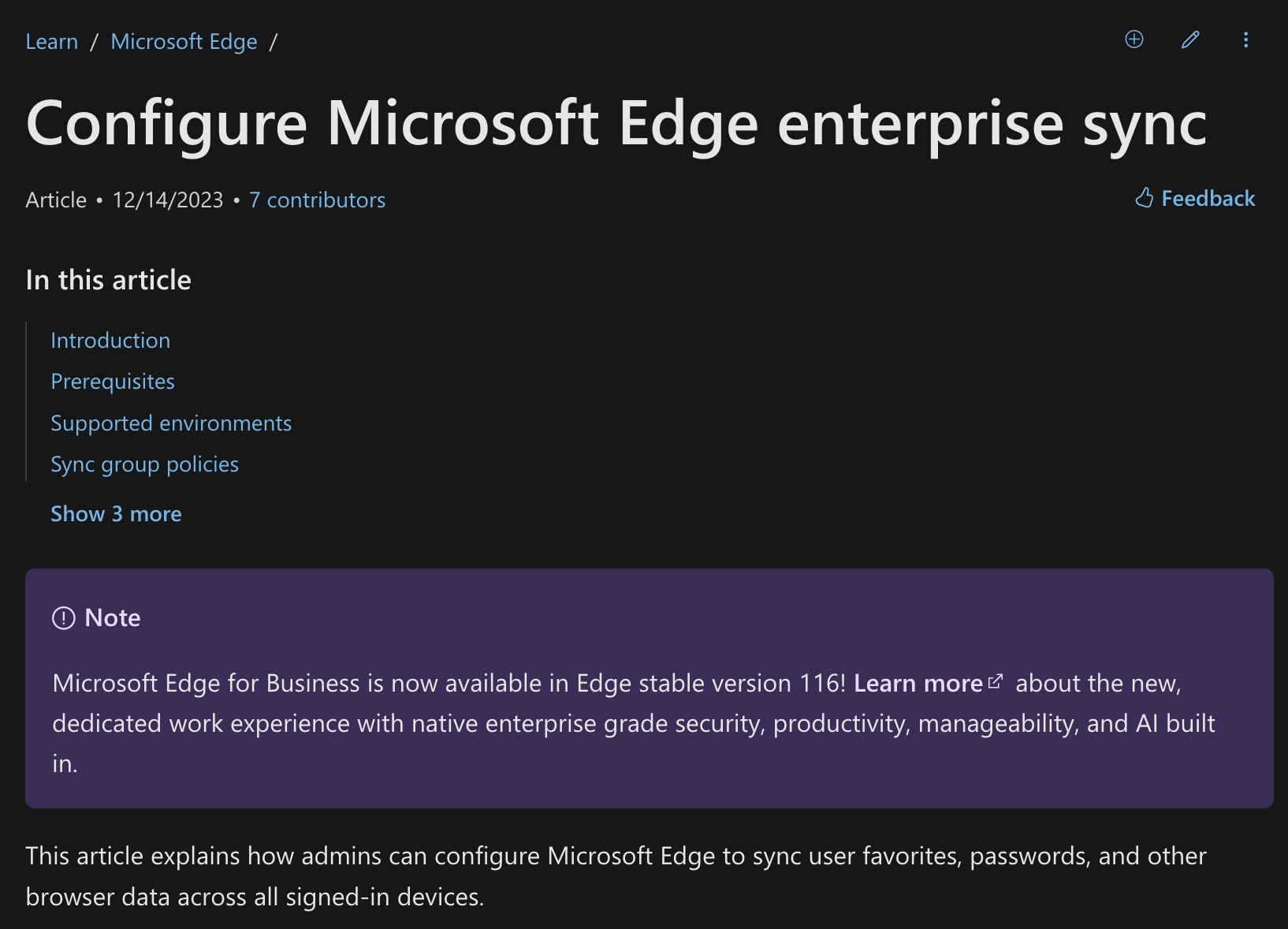Click the add to collection plus icon
The image size is (1288, 929).
[1134, 39]
